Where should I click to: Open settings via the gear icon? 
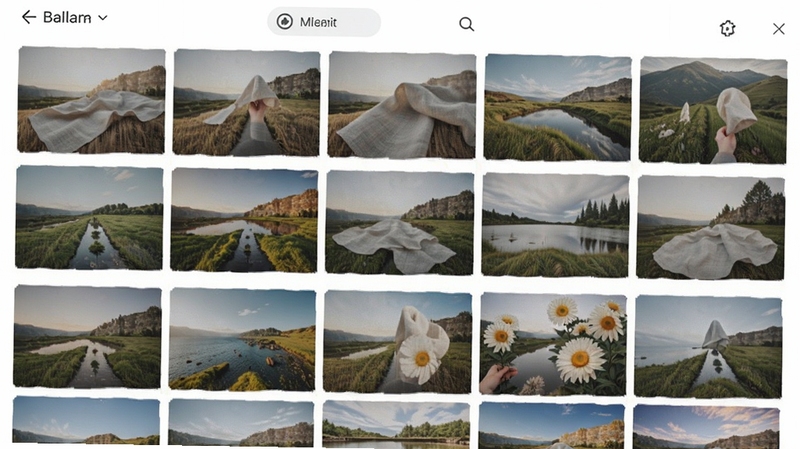coord(728,28)
